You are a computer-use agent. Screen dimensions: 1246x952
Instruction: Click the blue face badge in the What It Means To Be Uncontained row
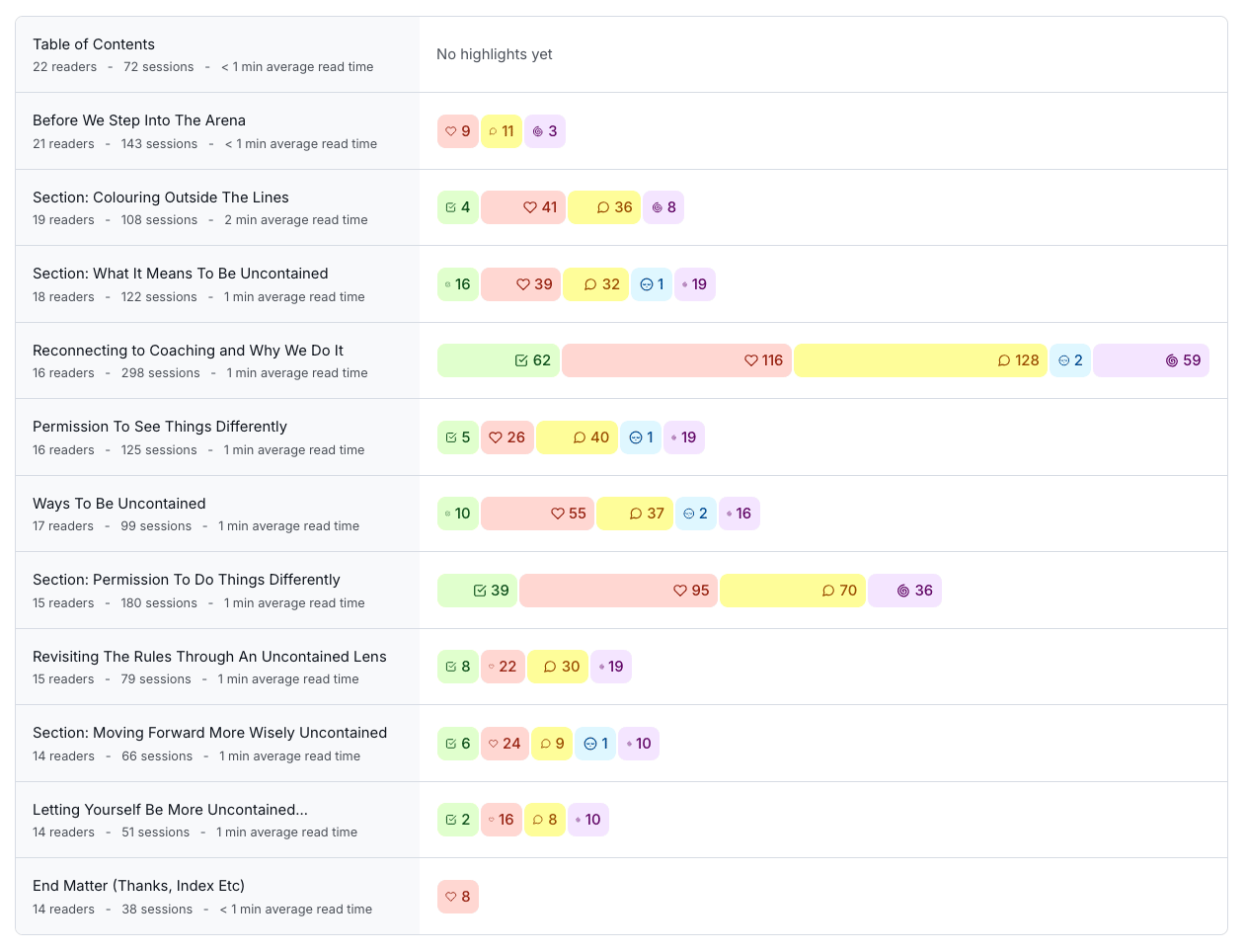pos(652,284)
